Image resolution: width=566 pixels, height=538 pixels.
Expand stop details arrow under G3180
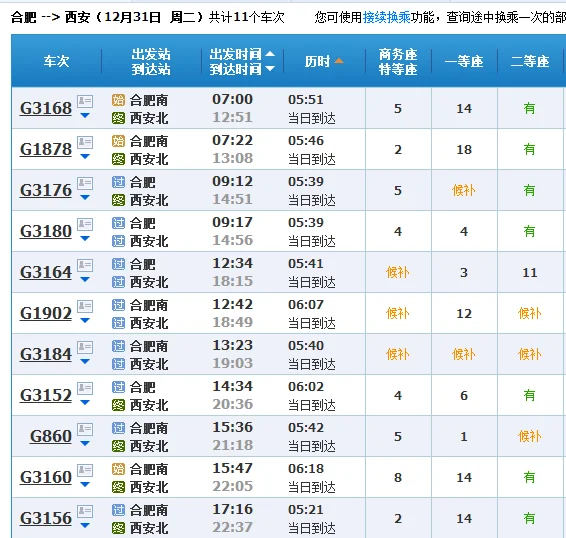(x=85, y=238)
